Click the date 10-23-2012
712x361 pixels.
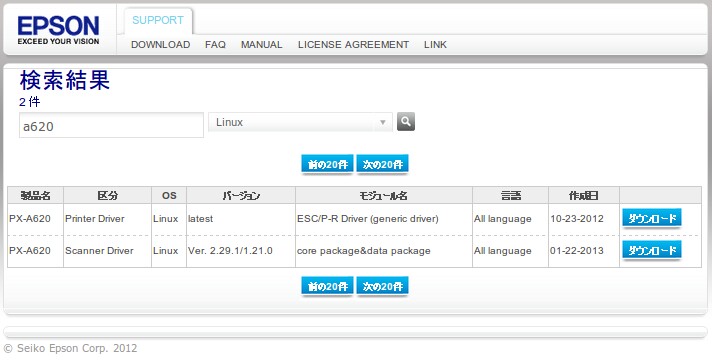(x=577, y=218)
